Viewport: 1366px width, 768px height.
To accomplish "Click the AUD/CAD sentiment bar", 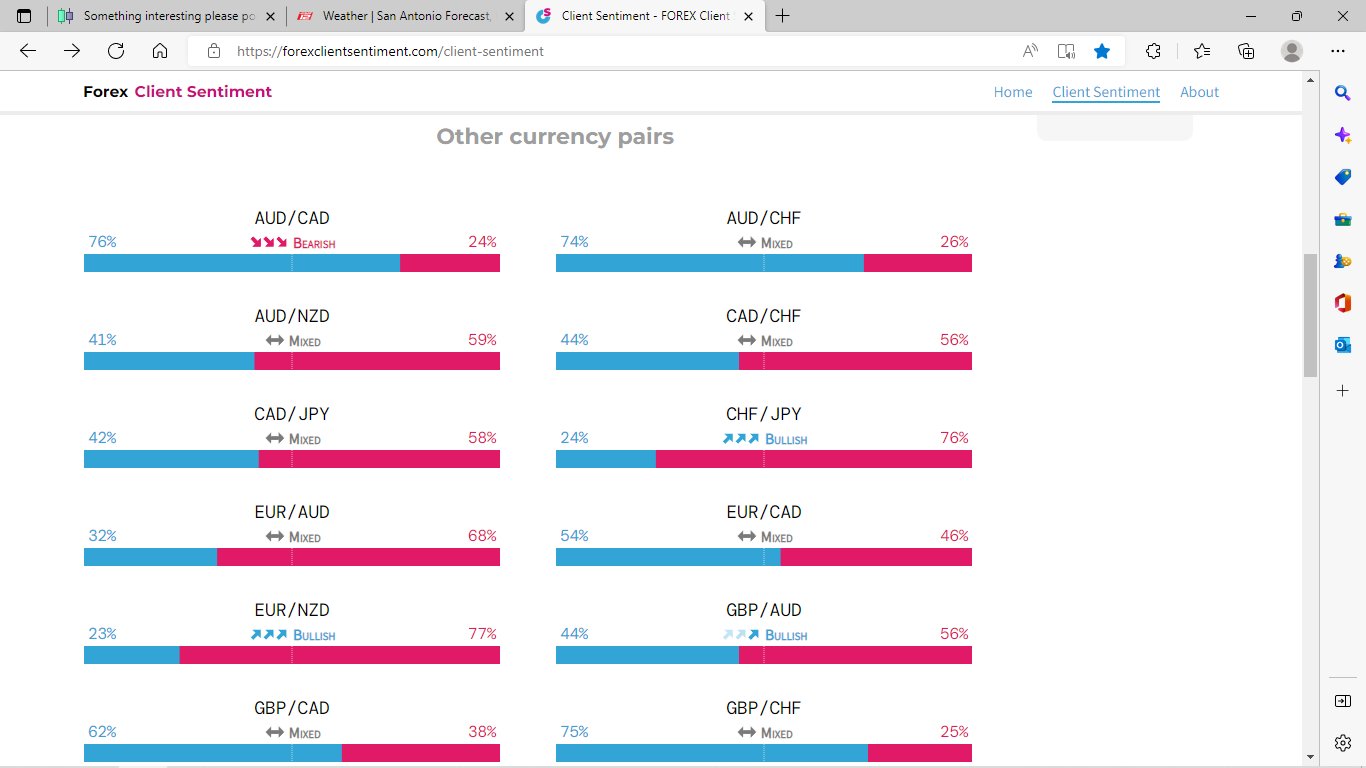I will [292, 263].
